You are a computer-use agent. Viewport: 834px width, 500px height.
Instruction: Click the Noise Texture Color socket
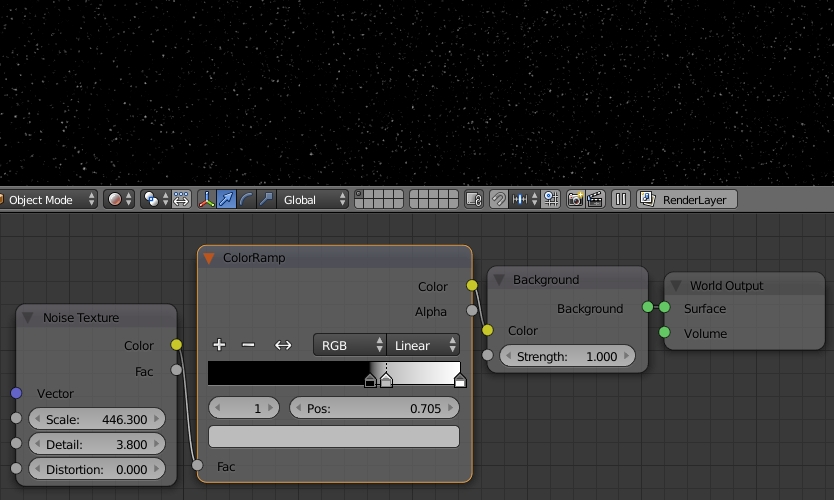click(x=176, y=345)
